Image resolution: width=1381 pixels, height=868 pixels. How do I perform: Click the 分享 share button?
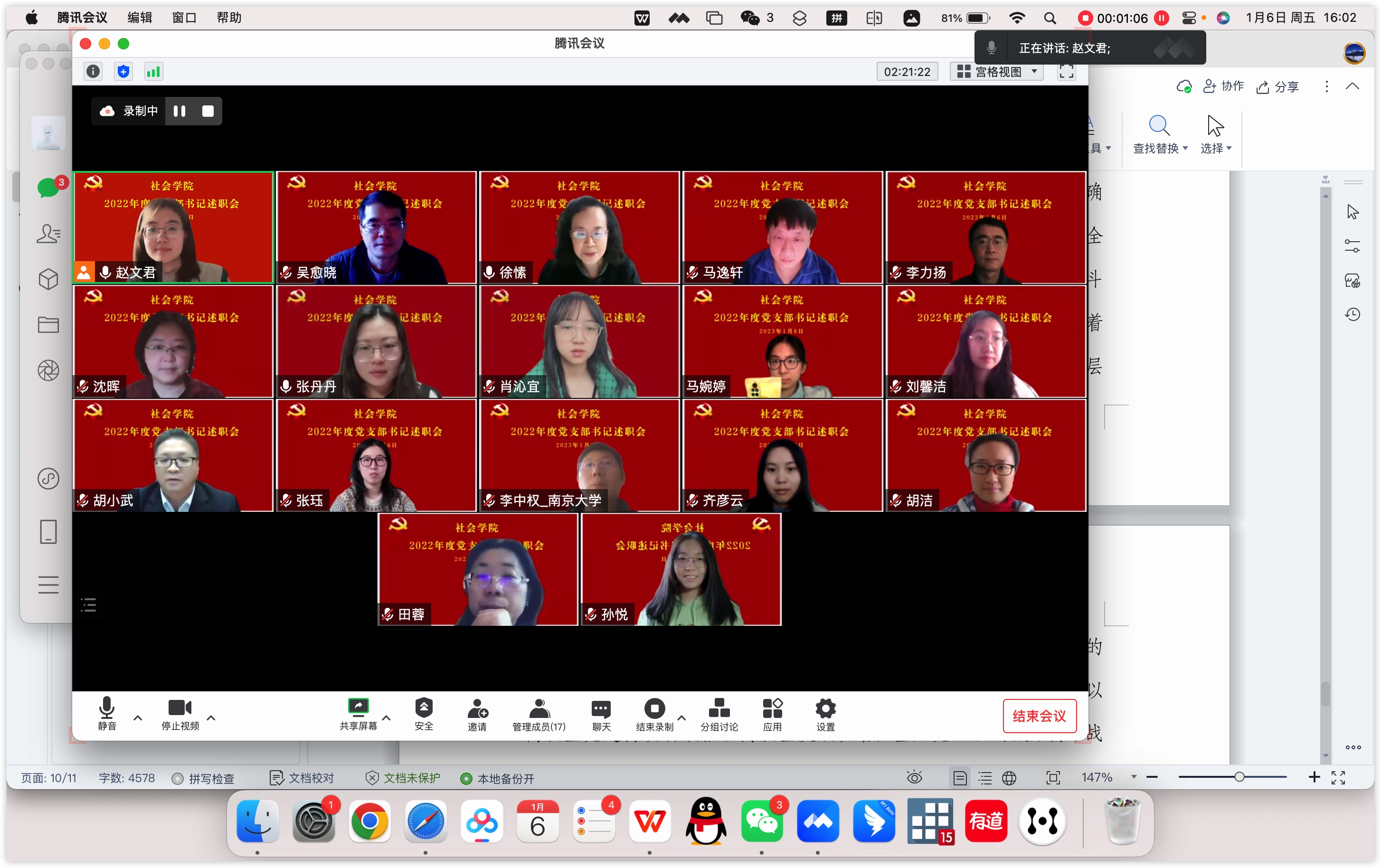pos(1278,86)
